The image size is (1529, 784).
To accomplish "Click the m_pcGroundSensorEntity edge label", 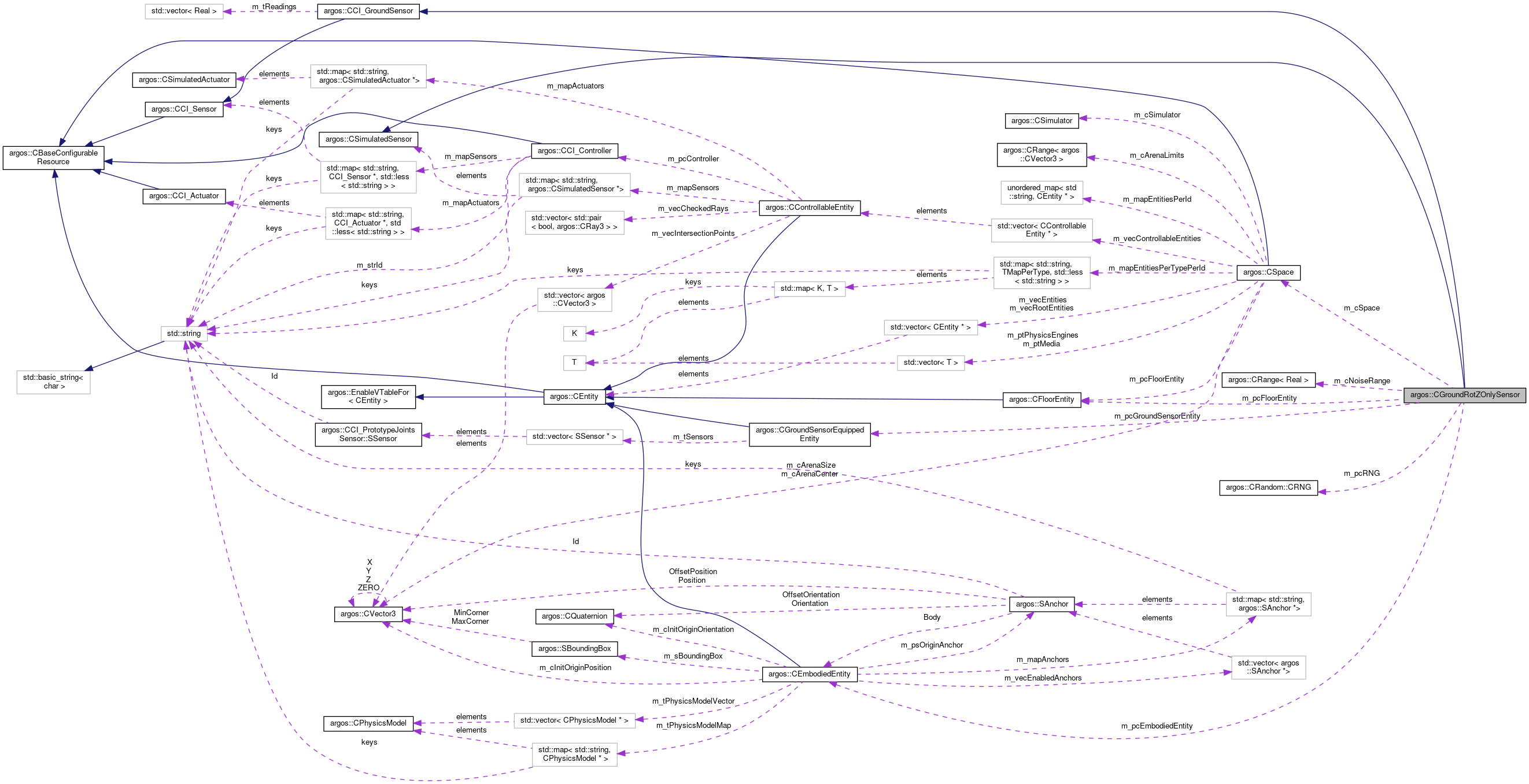I will coord(1157,417).
